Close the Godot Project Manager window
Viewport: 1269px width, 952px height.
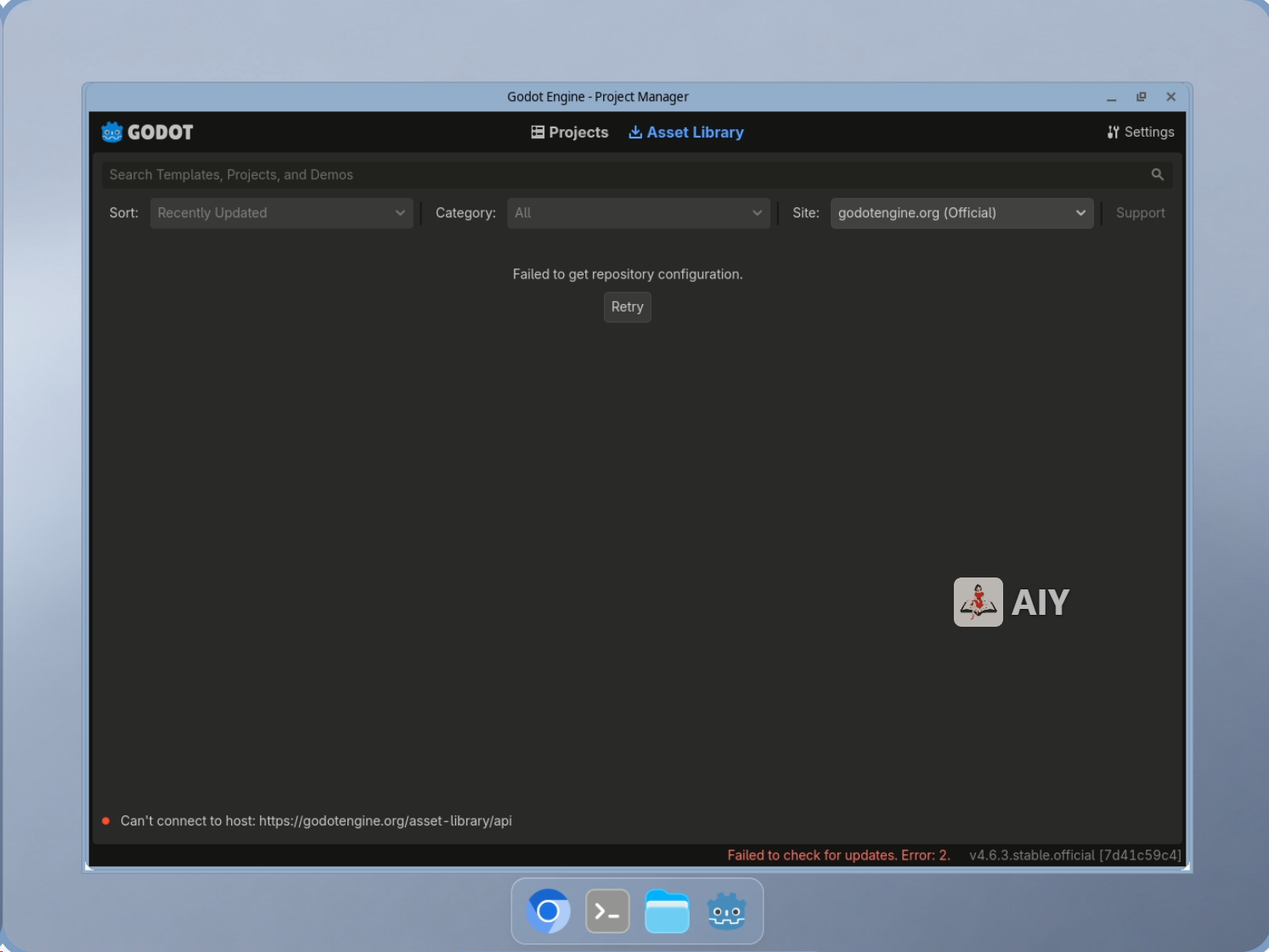[1170, 98]
